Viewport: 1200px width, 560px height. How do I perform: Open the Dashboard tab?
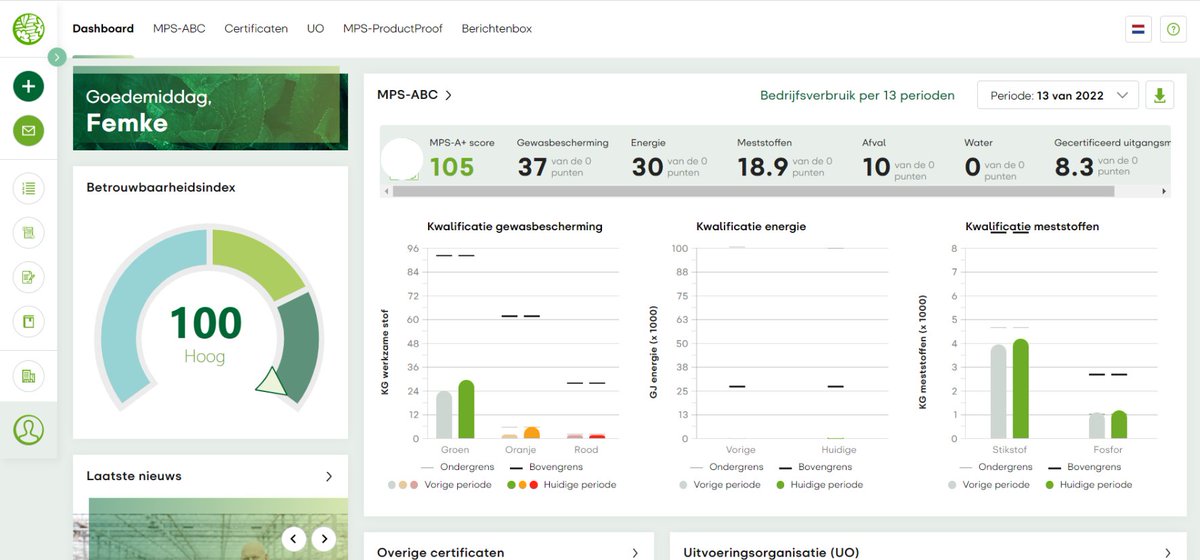tap(103, 29)
